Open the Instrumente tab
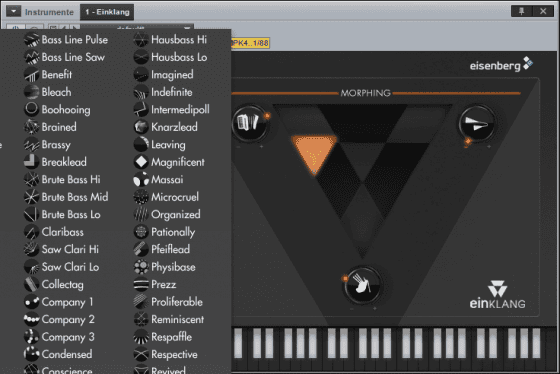This screenshot has width=560, height=374. [x=49, y=12]
